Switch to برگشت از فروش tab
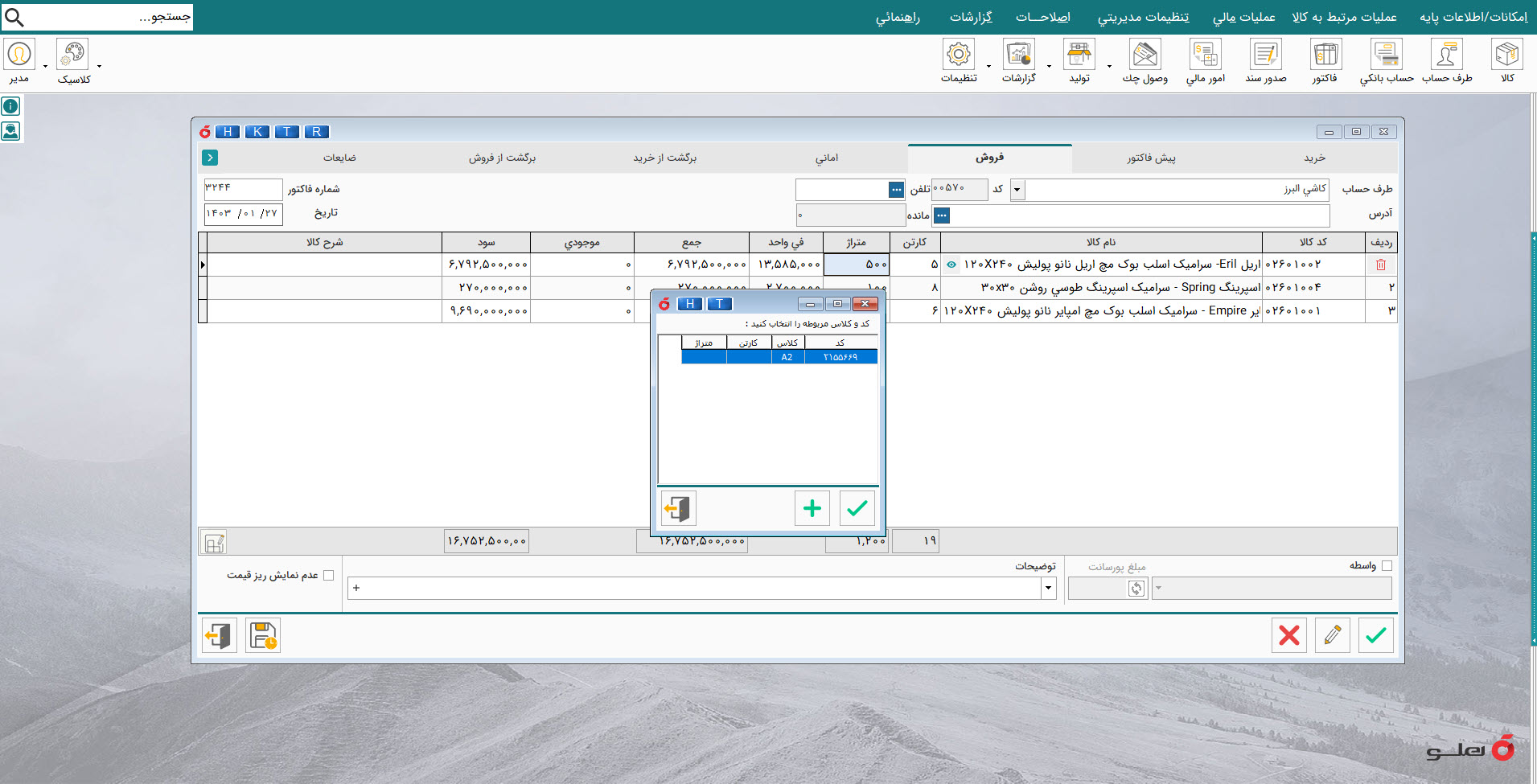 click(502, 158)
